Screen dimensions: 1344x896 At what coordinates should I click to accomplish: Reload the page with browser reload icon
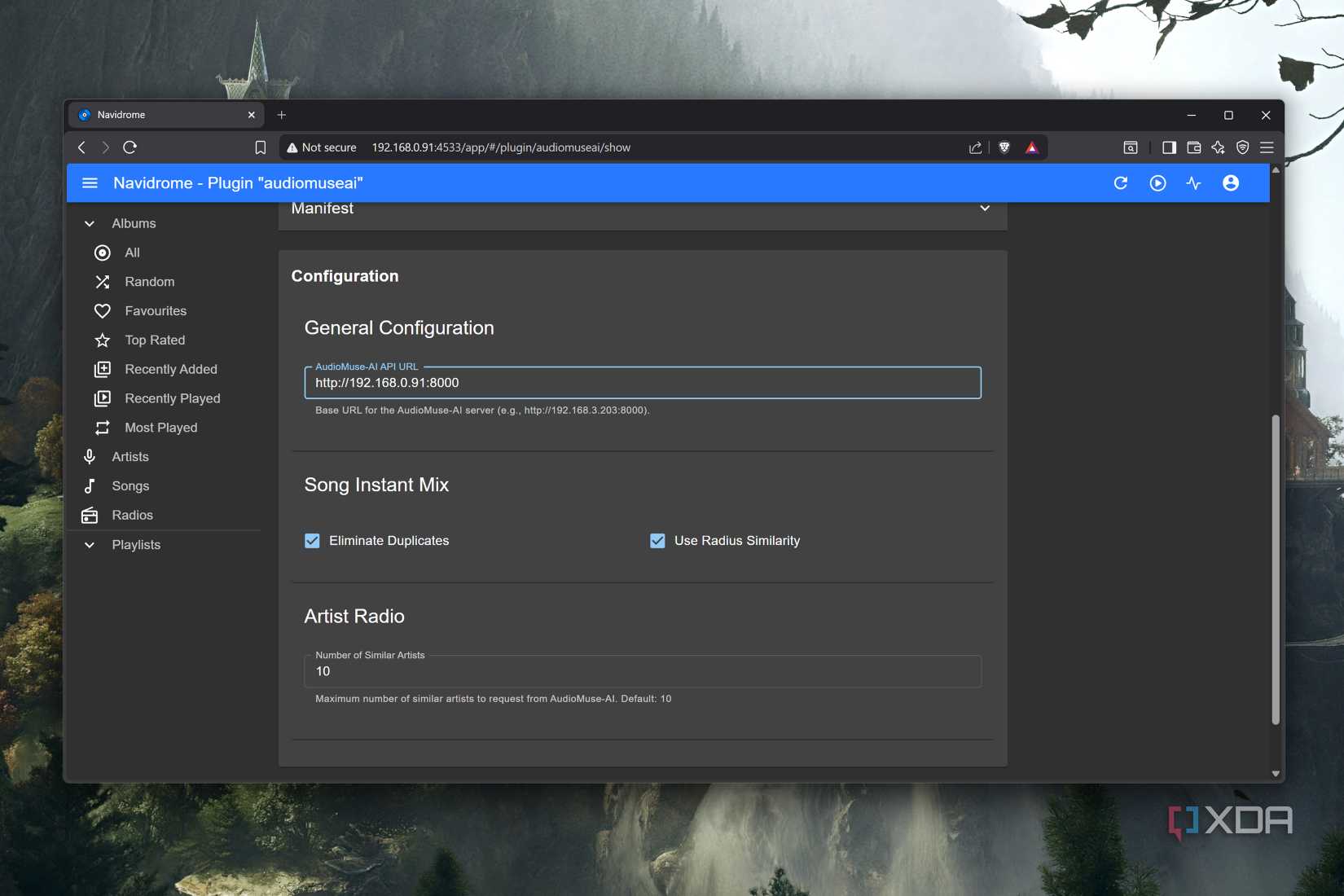coord(130,147)
